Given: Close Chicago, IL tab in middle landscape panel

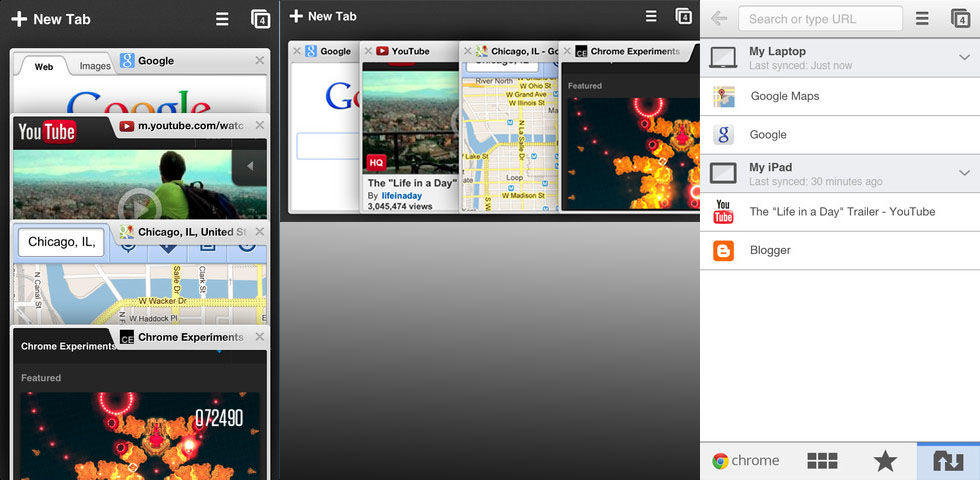Looking at the screenshot, I should coord(468,51).
